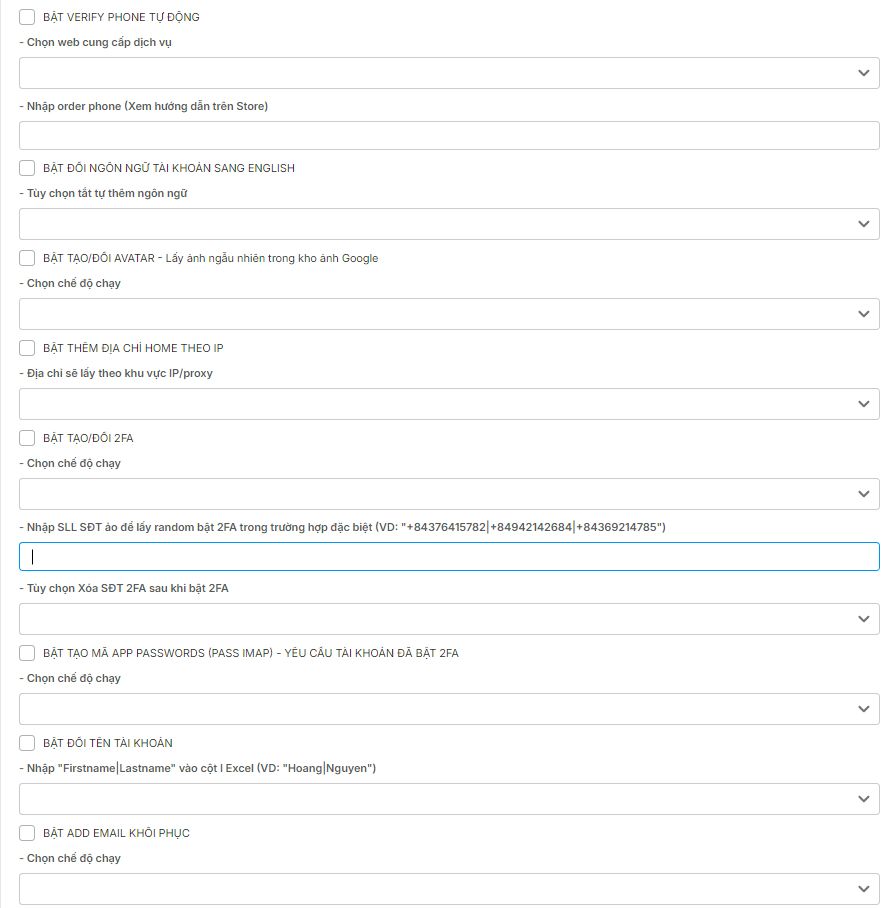Focus the Nhập SLL SĐT ảo input field
This screenshot has width=896, height=908.
pos(449,556)
